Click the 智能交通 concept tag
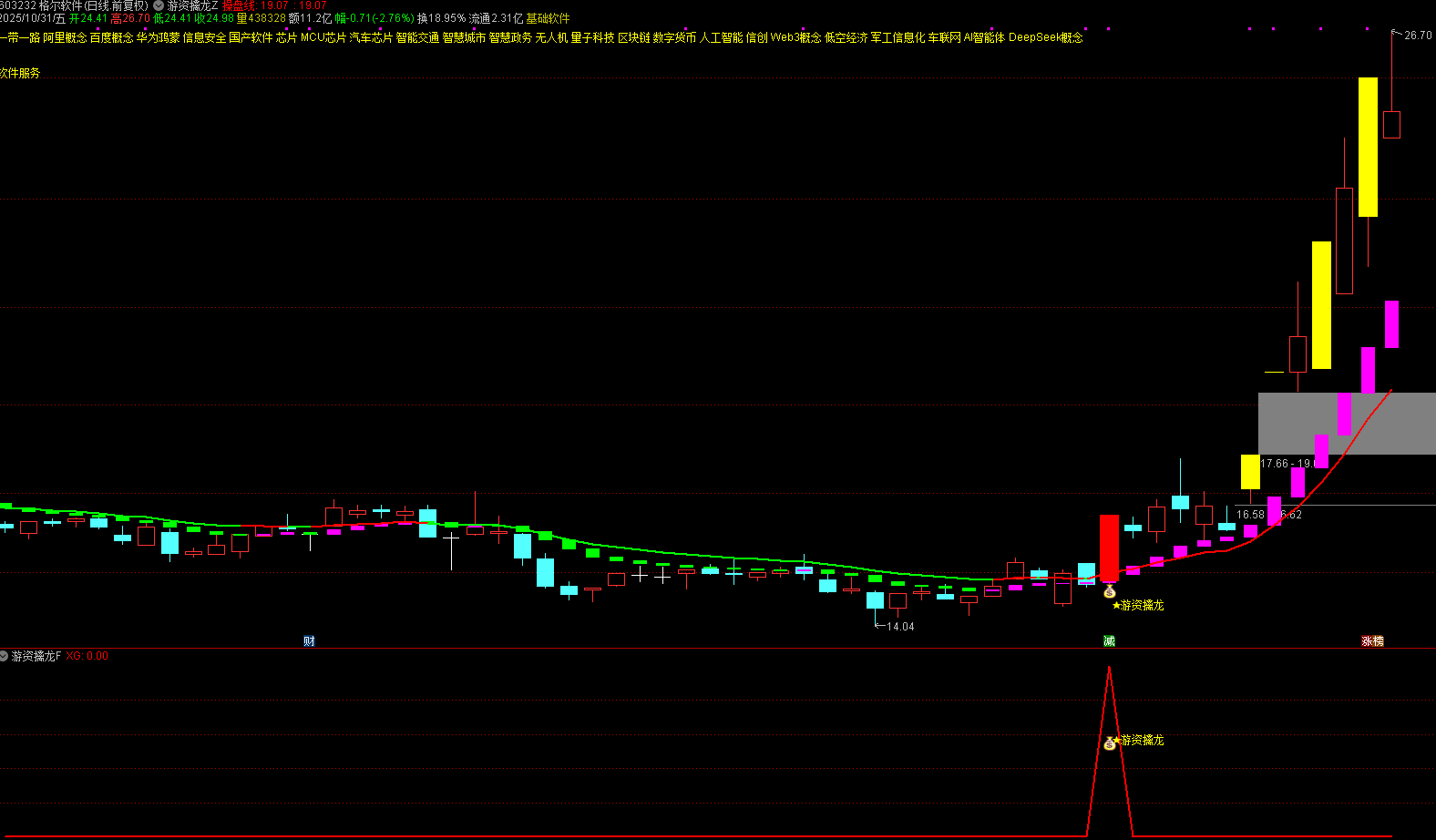Screen dimensions: 1436x840 (x=417, y=37)
